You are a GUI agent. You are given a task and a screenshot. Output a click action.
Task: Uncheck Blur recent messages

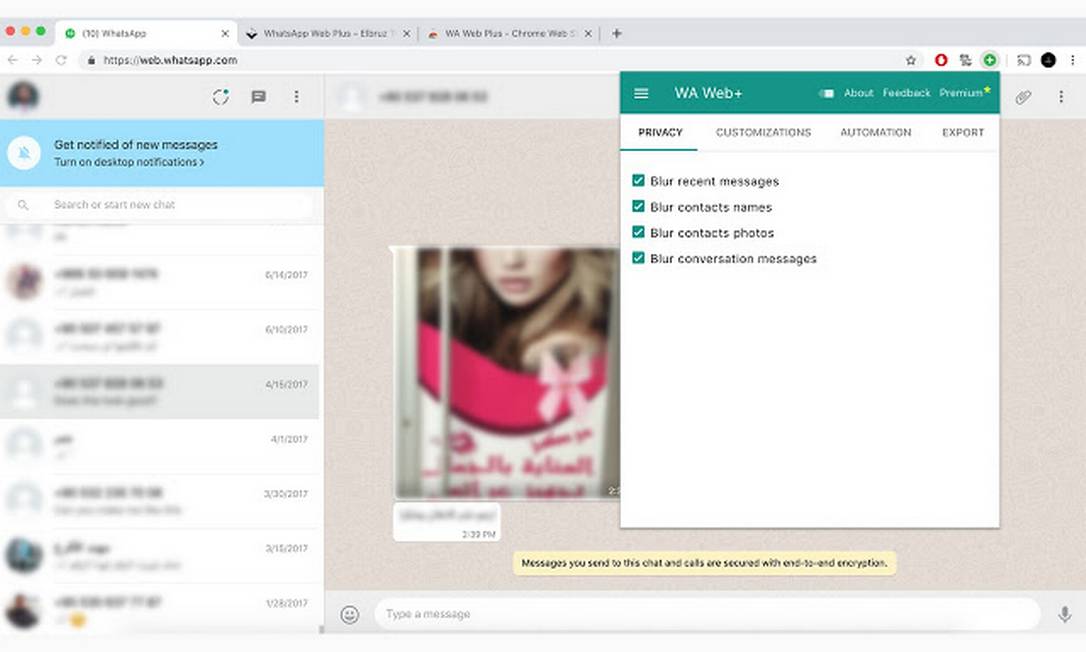point(638,181)
